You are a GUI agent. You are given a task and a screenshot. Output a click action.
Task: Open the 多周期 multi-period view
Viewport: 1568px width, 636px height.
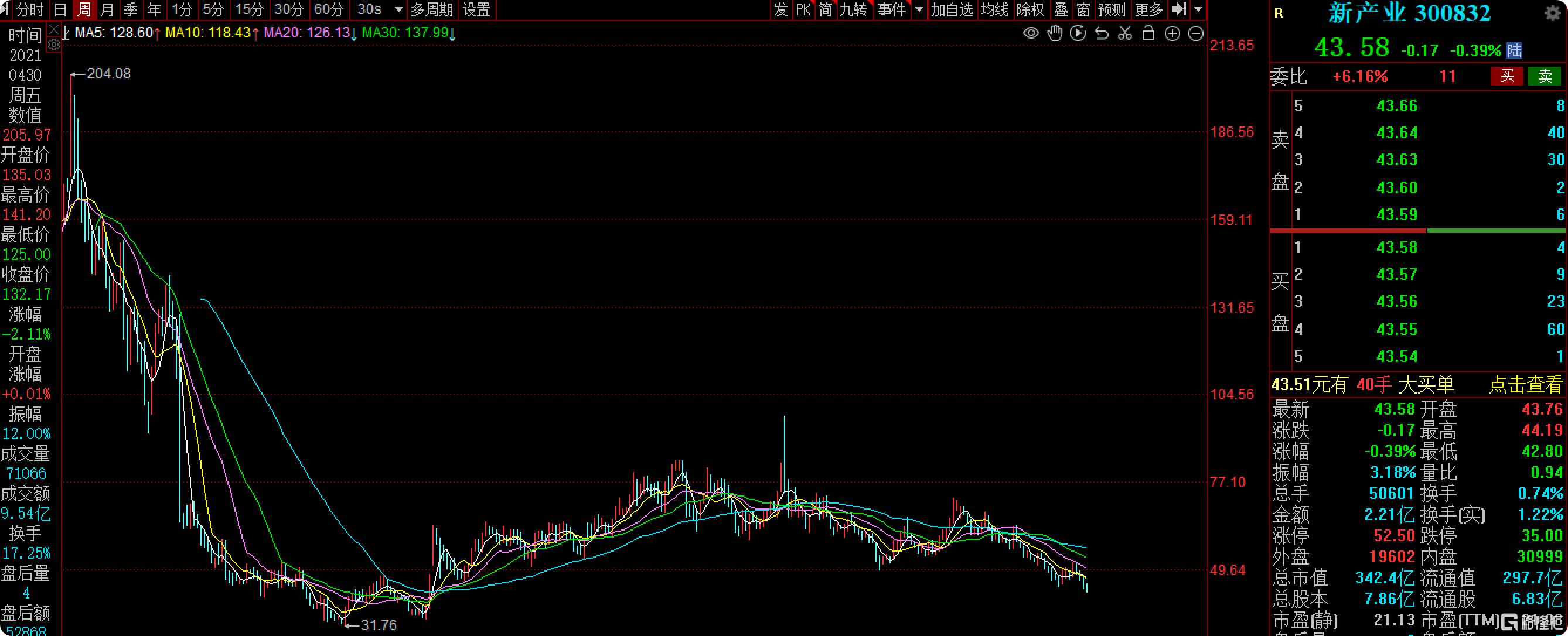click(x=432, y=9)
